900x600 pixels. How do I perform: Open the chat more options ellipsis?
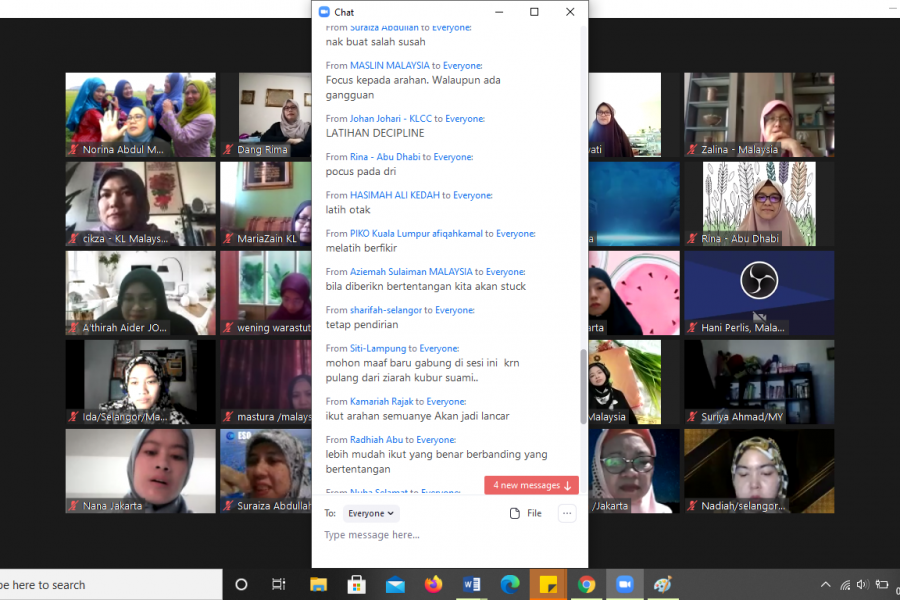[x=567, y=513]
